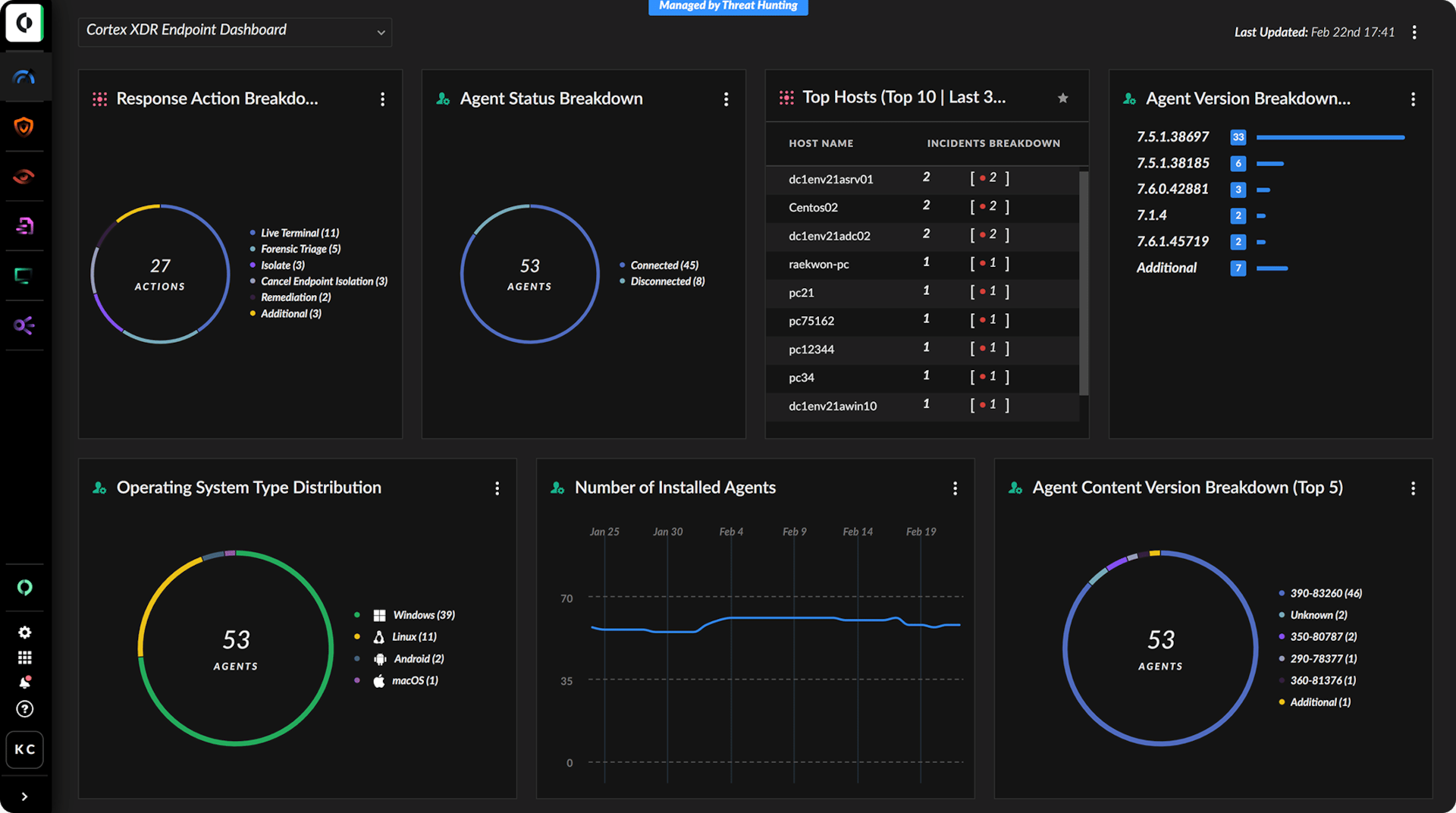Open Agent Version Breakdown widget menu
Screen dimensions: 1456x813
[x=1413, y=99]
